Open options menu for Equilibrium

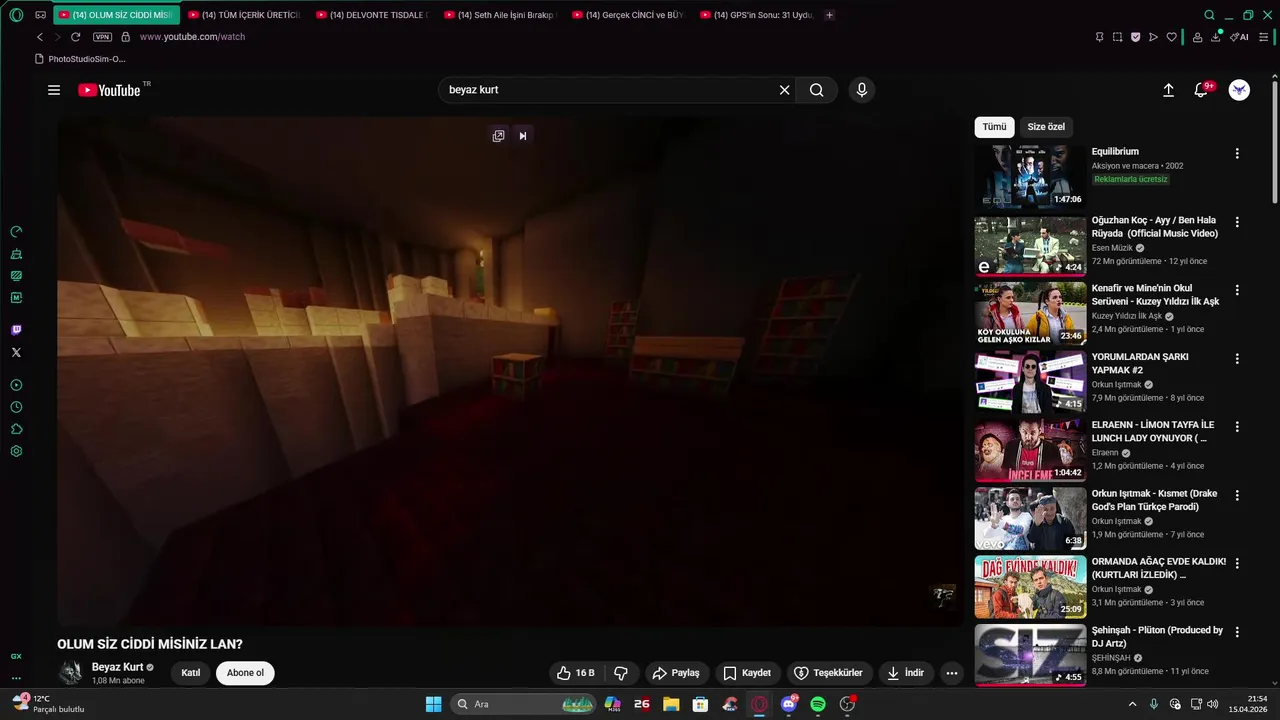[x=1237, y=154]
